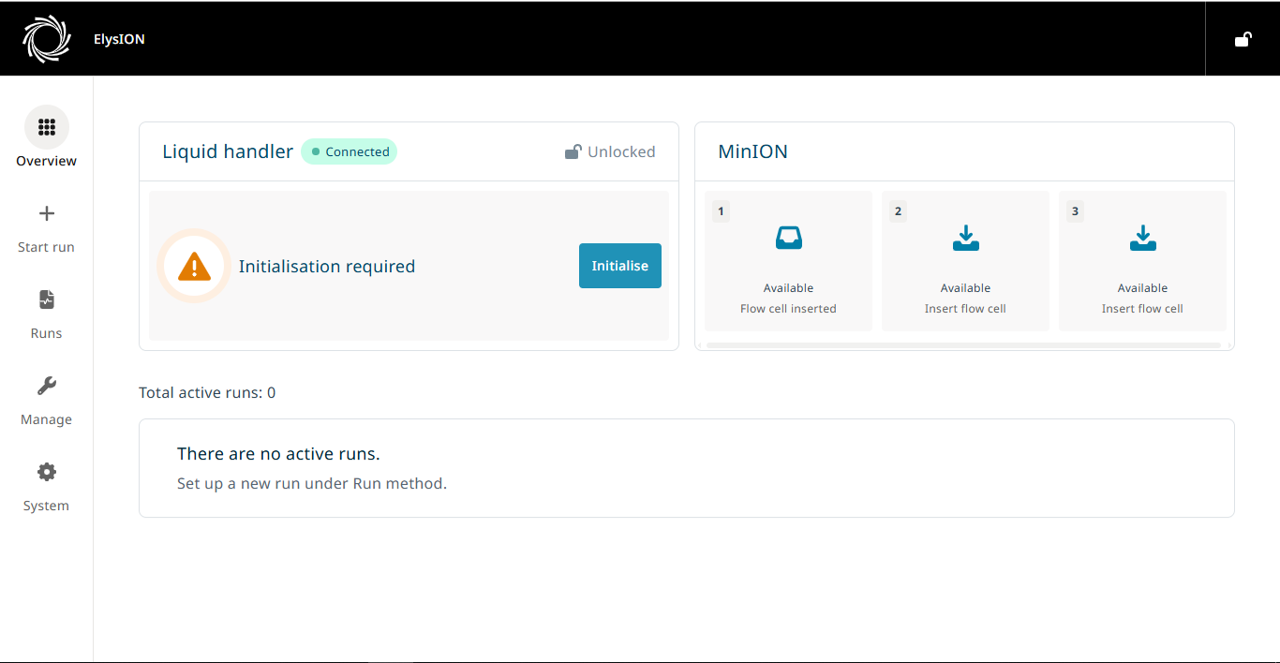Open Runs via its activity icon

46,299
